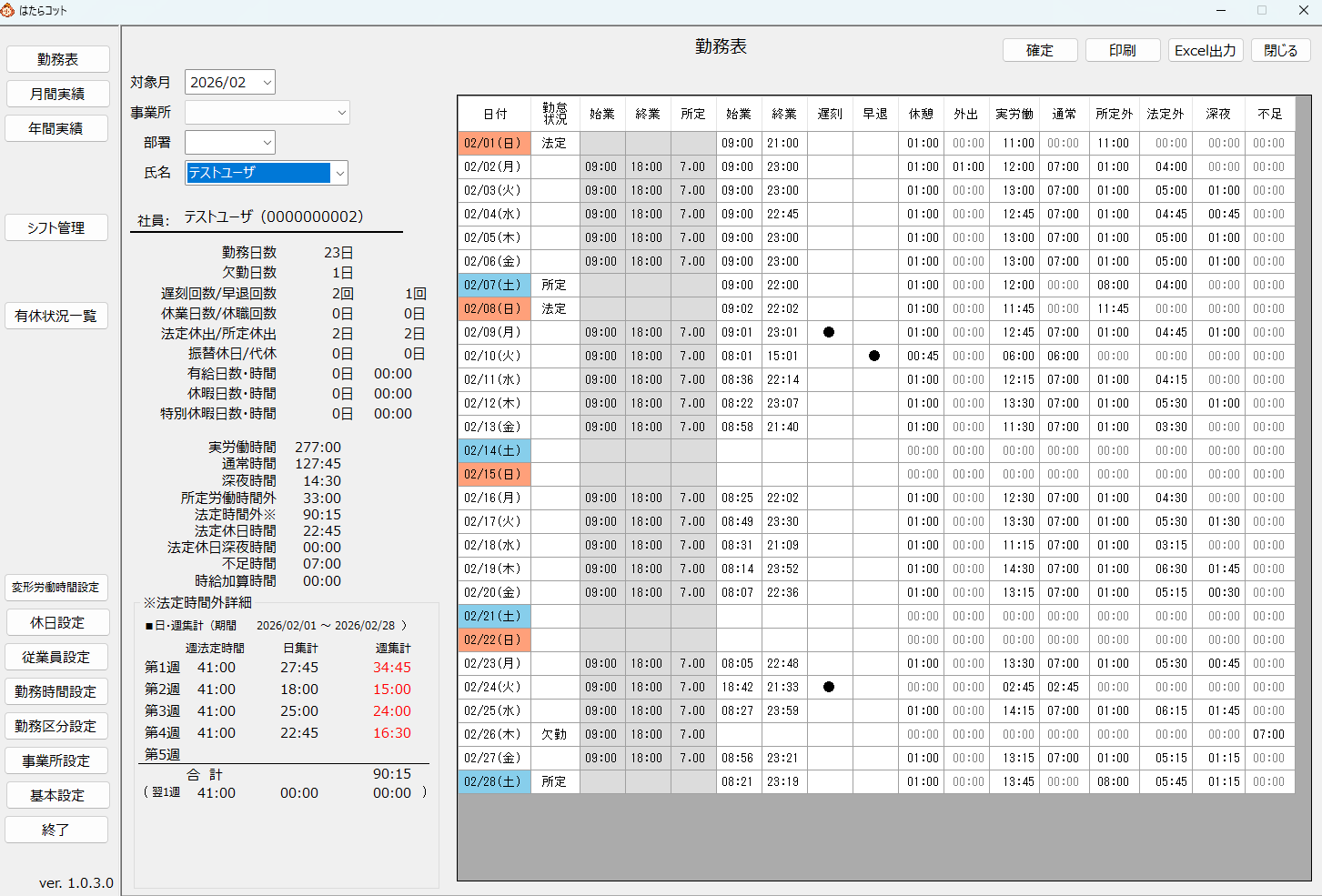Click the はたらコット app icon in title bar
This screenshot has height=896, width=1322.
click(8, 10)
